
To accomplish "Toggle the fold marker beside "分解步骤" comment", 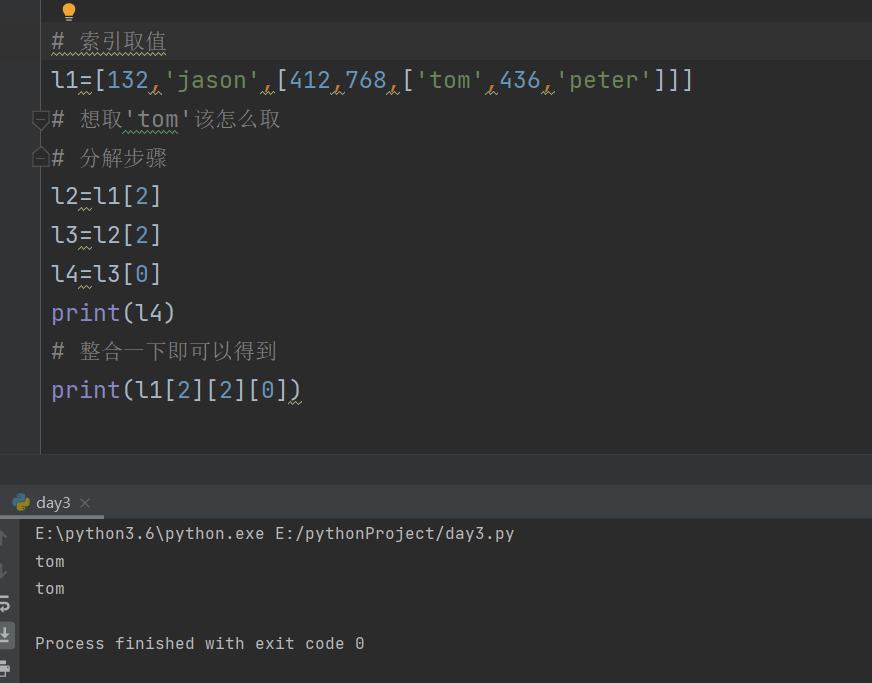I will point(40,157).
